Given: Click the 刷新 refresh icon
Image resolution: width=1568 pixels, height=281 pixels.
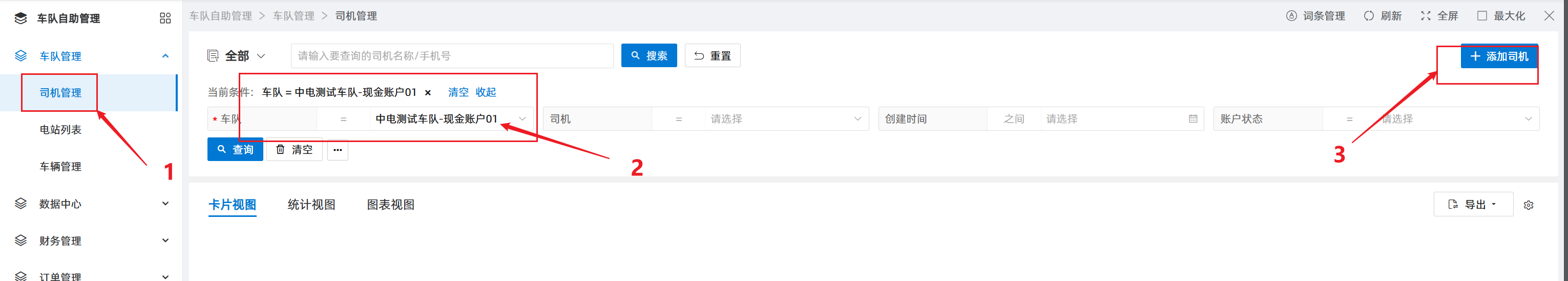Looking at the screenshot, I should coord(1369,16).
